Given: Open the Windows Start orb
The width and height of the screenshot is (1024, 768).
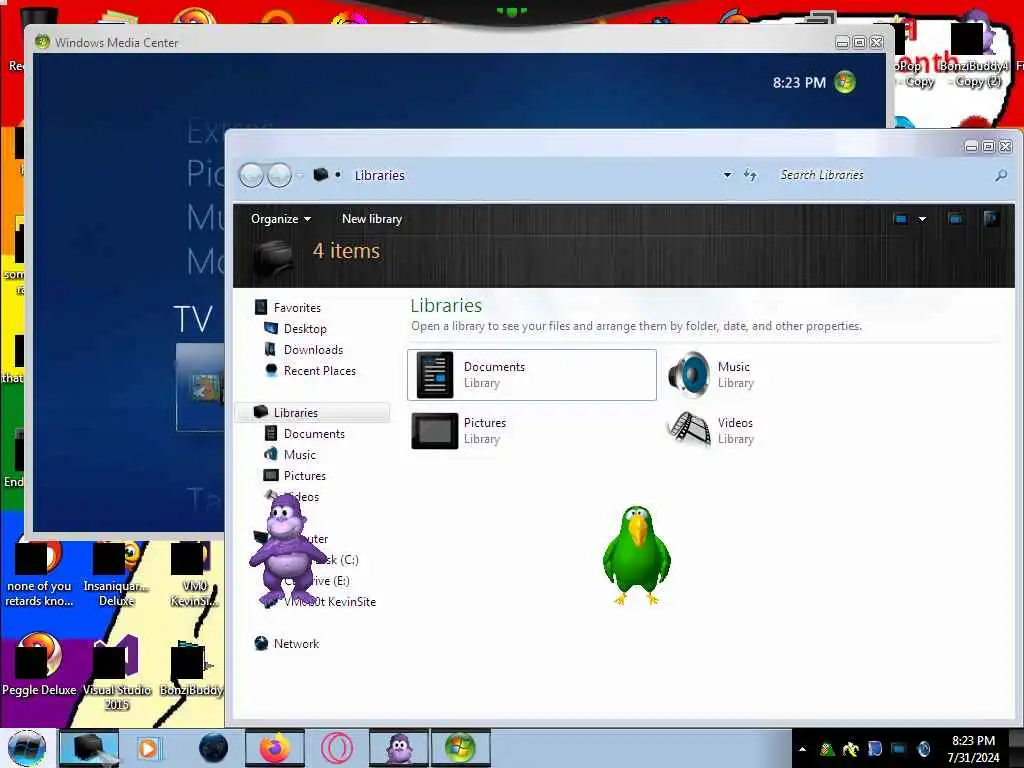Looking at the screenshot, I should click(x=27, y=748).
